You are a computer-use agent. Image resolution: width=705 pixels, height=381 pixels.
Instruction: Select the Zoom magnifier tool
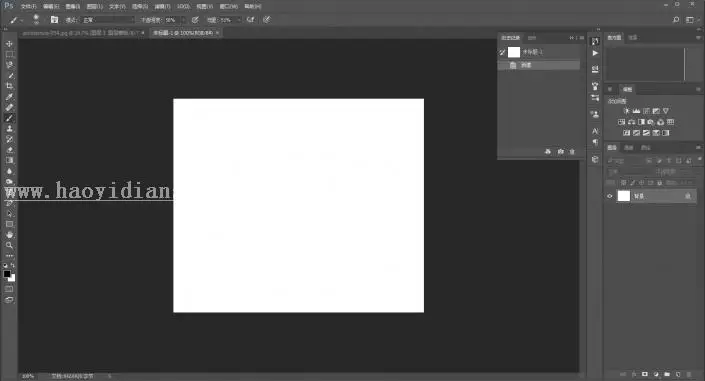9,246
